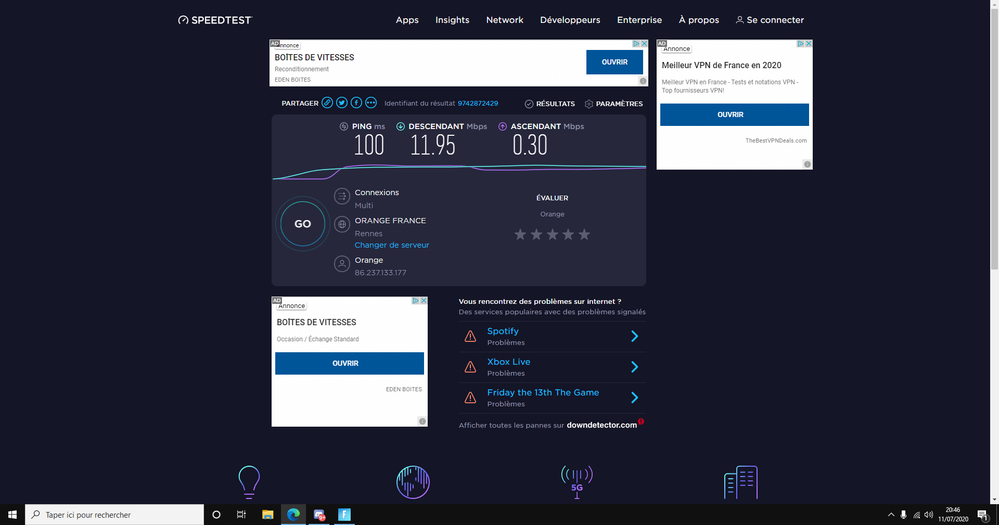Image resolution: width=999 pixels, height=525 pixels.
Task: Click the IP address 86.237.133.177
Action: 380,273
